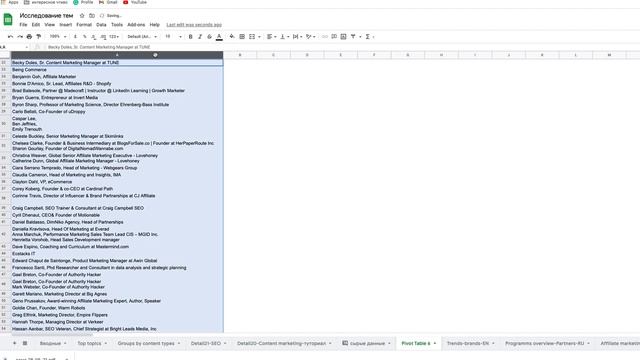This screenshot has width=640, height=360.
Task: Open the merge cells dropdown arrow
Action: (259, 37)
